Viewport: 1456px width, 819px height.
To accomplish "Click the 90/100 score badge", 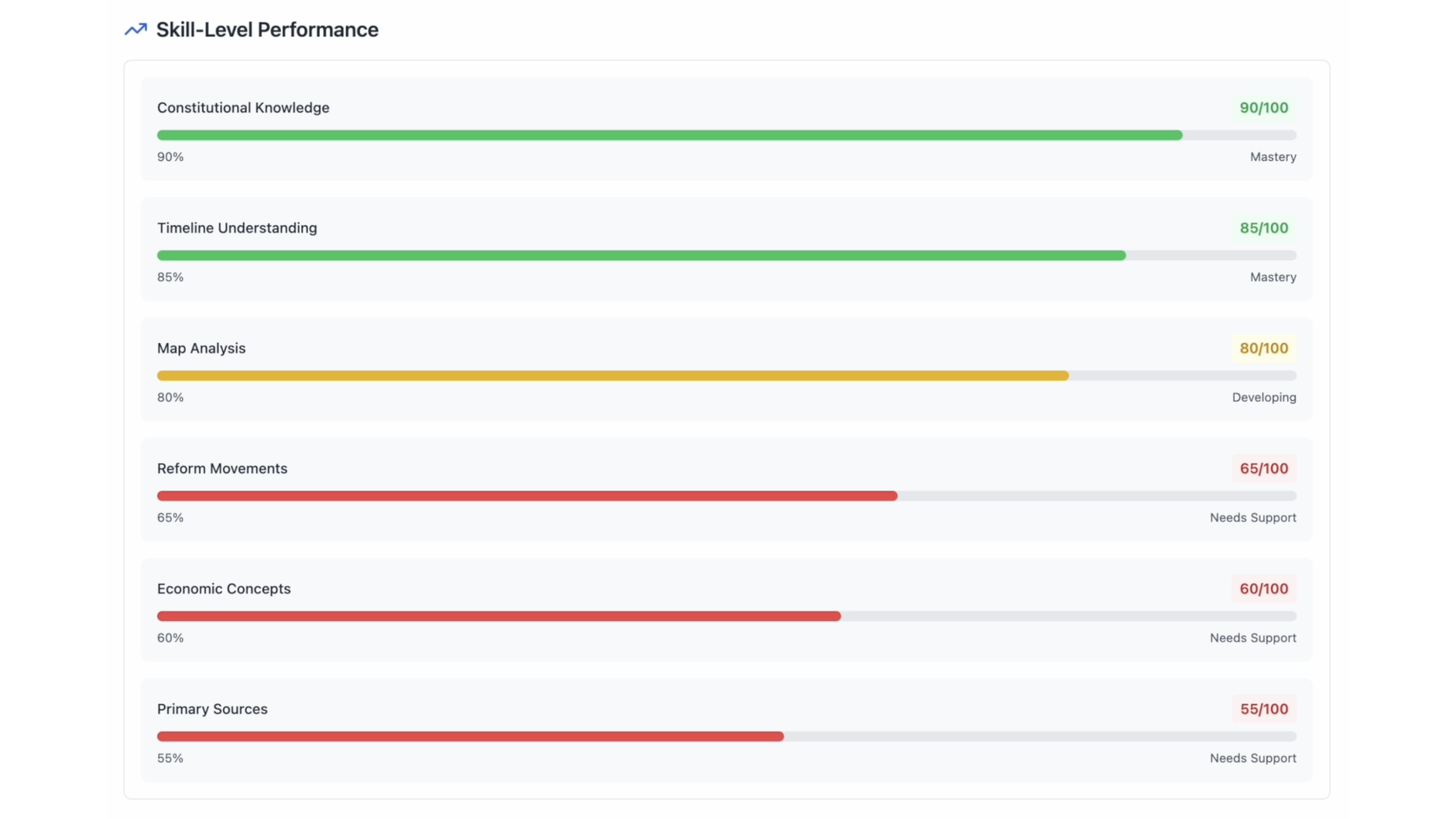I will 1264,108.
